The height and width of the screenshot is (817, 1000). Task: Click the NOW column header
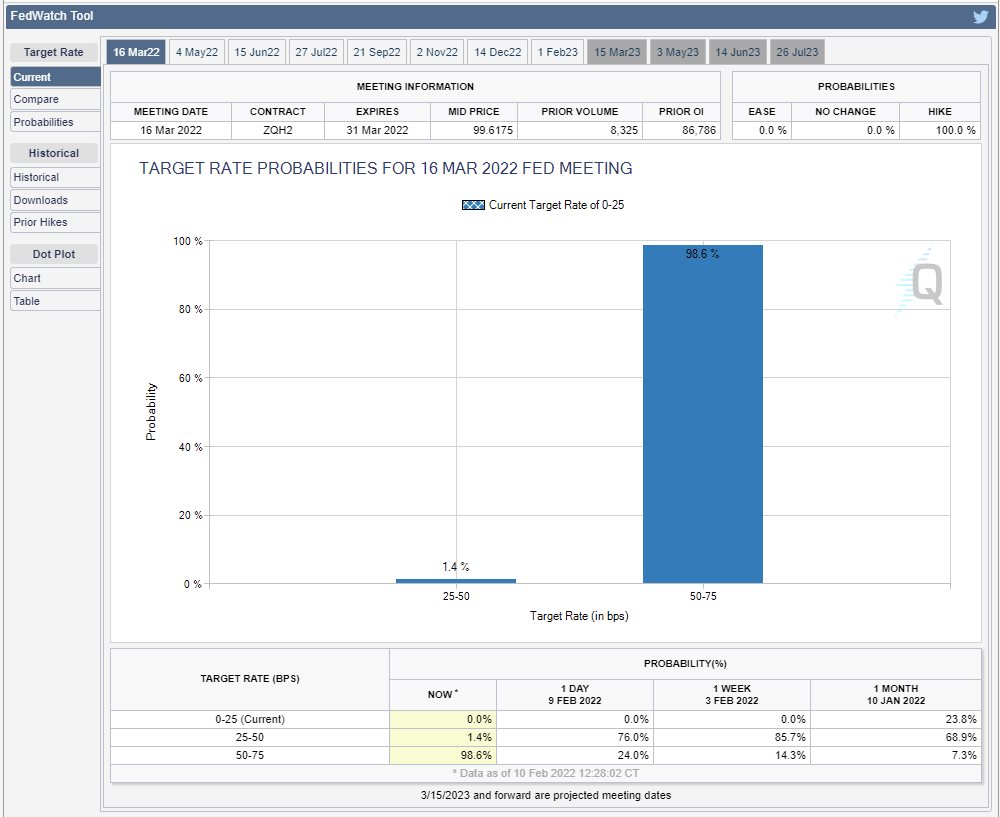point(443,695)
